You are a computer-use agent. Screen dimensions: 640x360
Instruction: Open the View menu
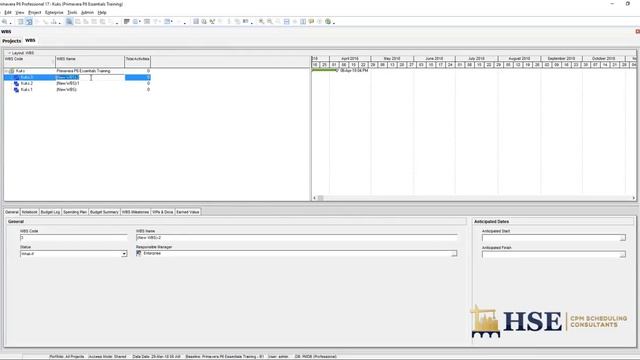pos(20,13)
